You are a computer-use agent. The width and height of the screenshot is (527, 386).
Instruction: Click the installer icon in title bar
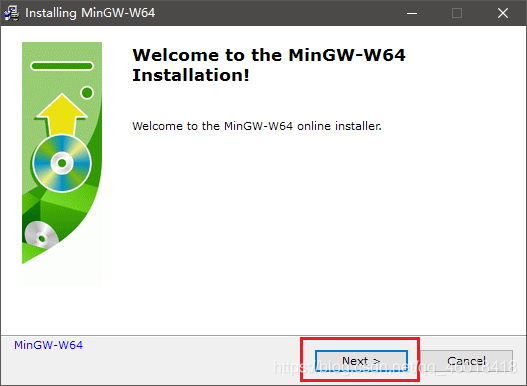(x=11, y=13)
